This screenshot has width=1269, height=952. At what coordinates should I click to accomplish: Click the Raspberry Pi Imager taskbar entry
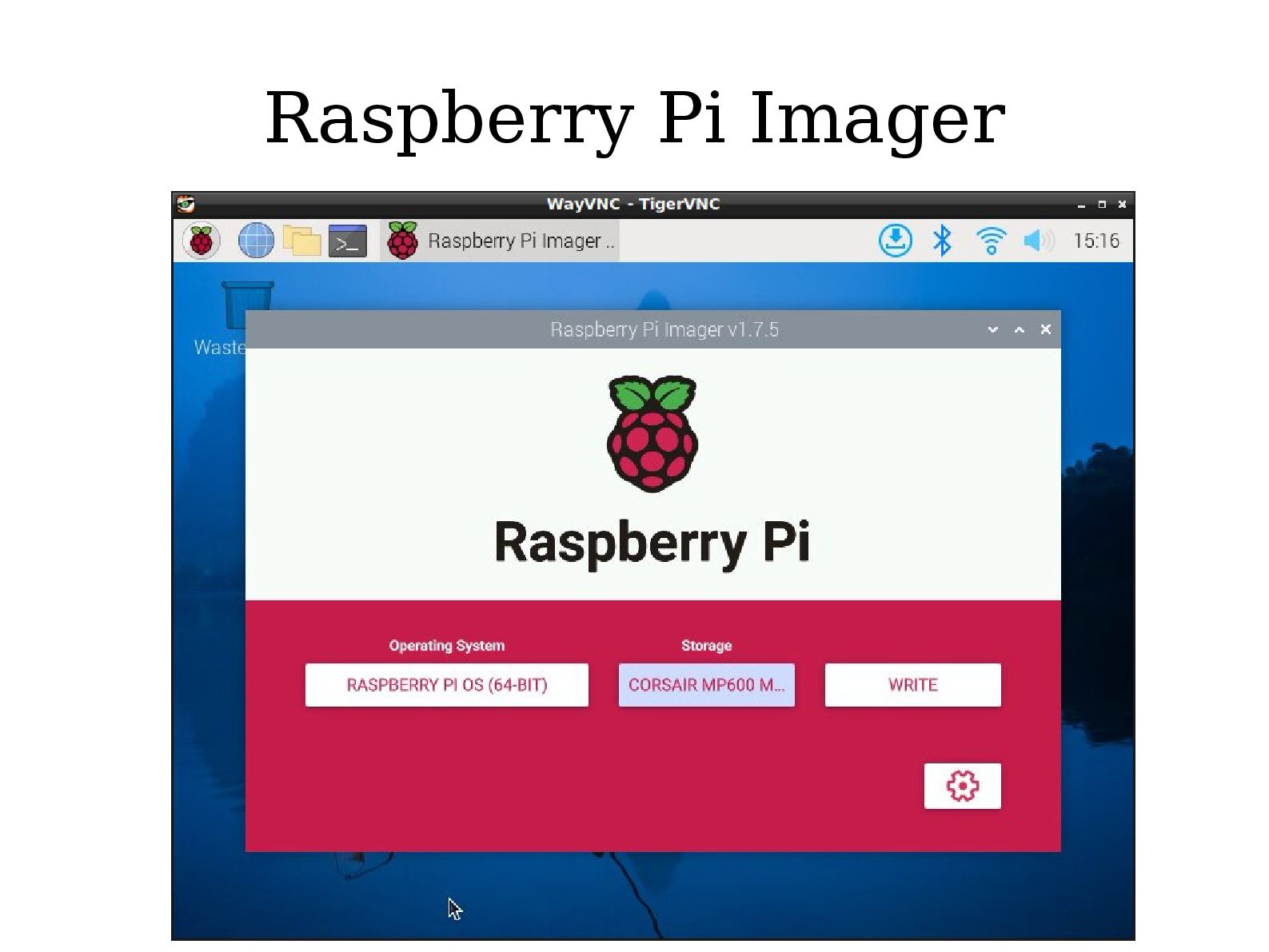coord(500,241)
